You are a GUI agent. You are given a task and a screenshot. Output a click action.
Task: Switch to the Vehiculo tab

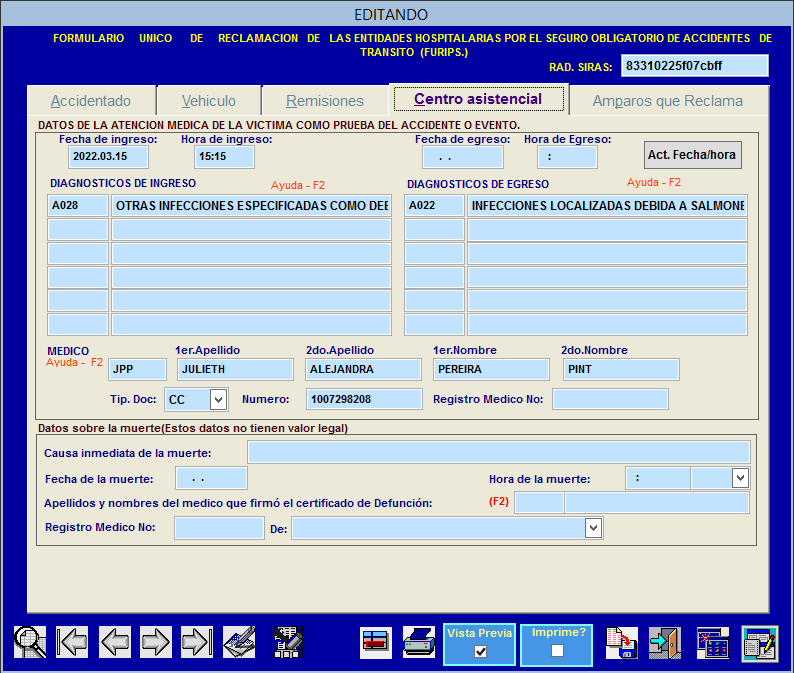coord(209,101)
